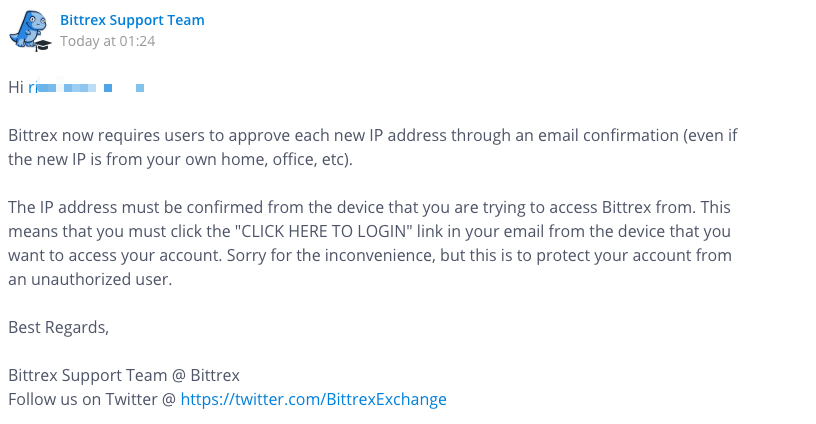Click the 'Bittrex Support Team @ Bittrex' signature line
The width and height of the screenshot is (816, 424).
point(124,375)
